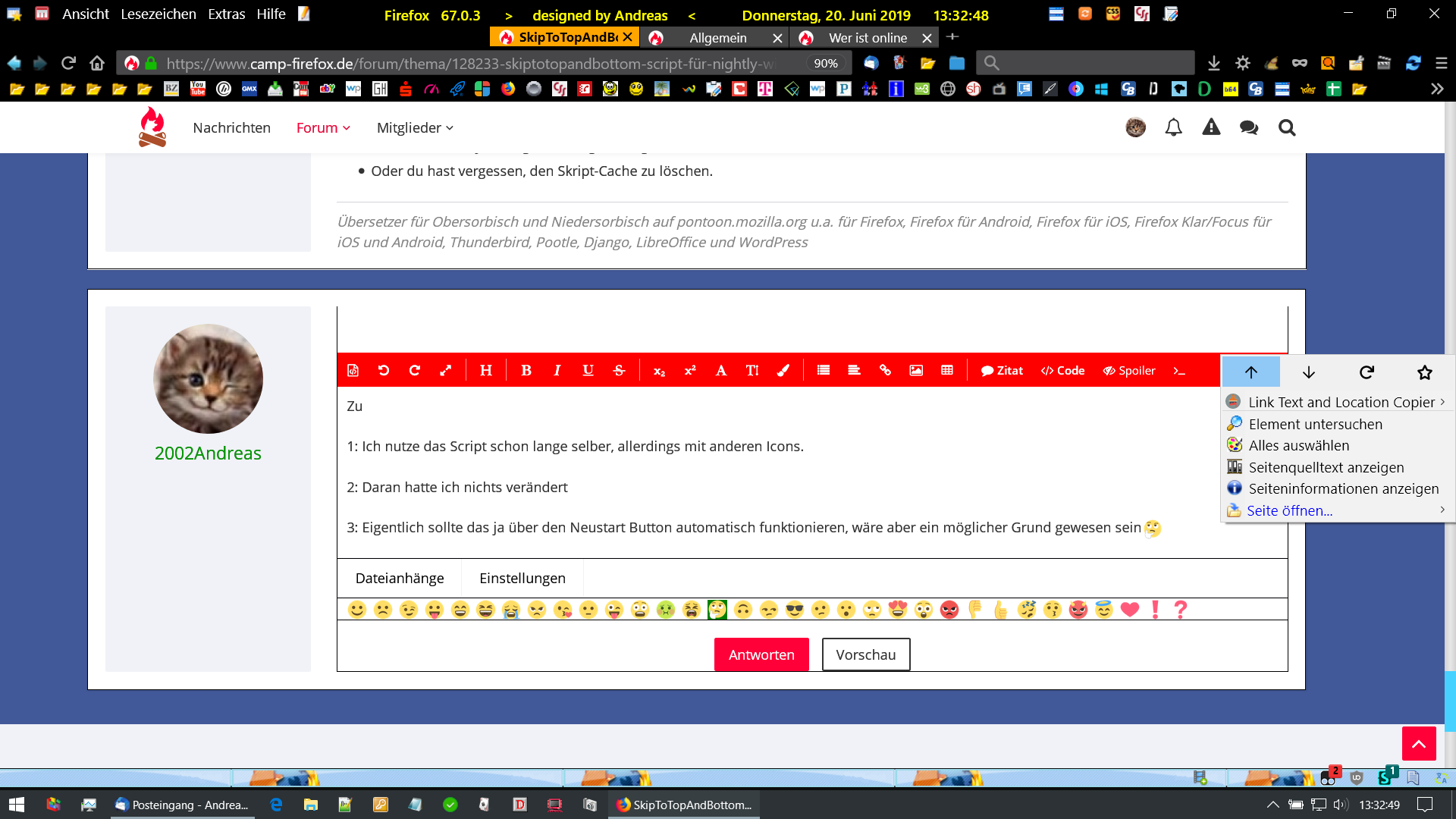Viewport: 1456px width, 819px height.
Task: Click the notifications bell icon
Action: pos(1173,127)
